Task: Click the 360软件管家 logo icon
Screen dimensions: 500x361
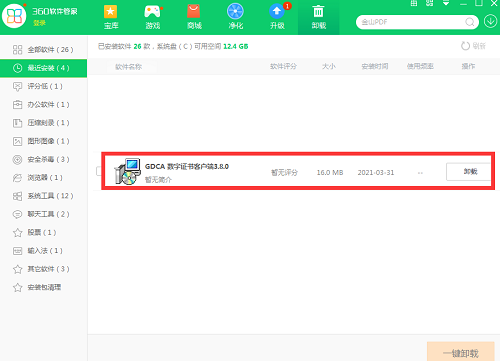Action: 14,16
